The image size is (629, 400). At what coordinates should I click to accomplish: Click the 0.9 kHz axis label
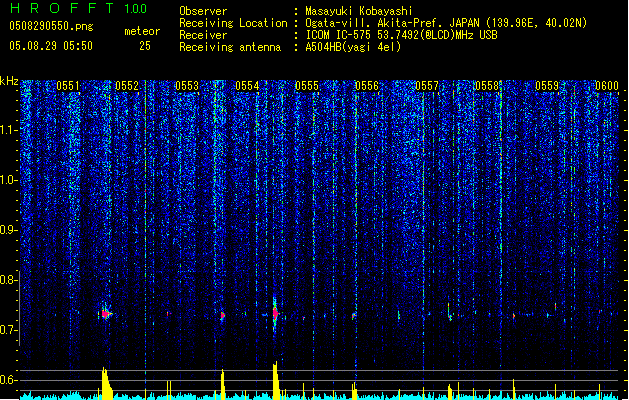[8, 230]
